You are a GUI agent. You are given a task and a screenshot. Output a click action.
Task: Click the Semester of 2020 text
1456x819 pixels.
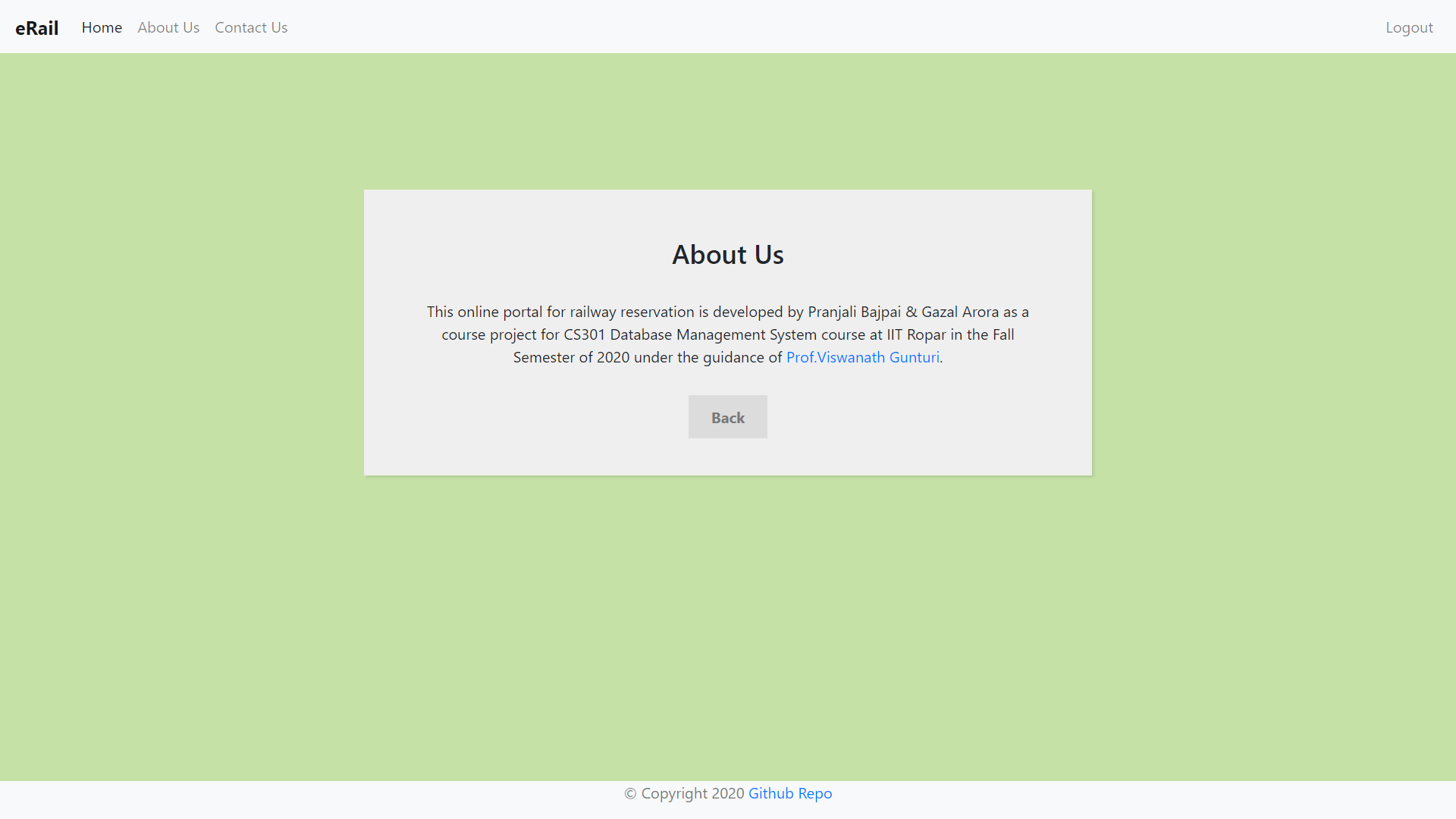coord(570,357)
